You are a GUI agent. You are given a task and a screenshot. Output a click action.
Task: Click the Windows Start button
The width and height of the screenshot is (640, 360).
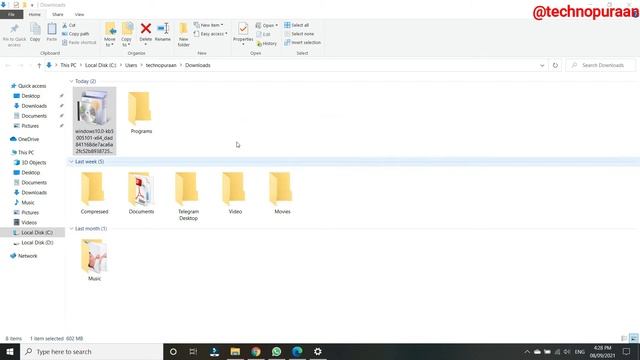click(x=10, y=351)
